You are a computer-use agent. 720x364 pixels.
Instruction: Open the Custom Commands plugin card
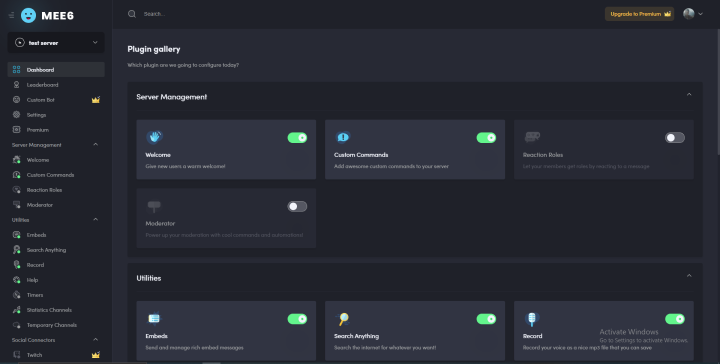pos(415,149)
